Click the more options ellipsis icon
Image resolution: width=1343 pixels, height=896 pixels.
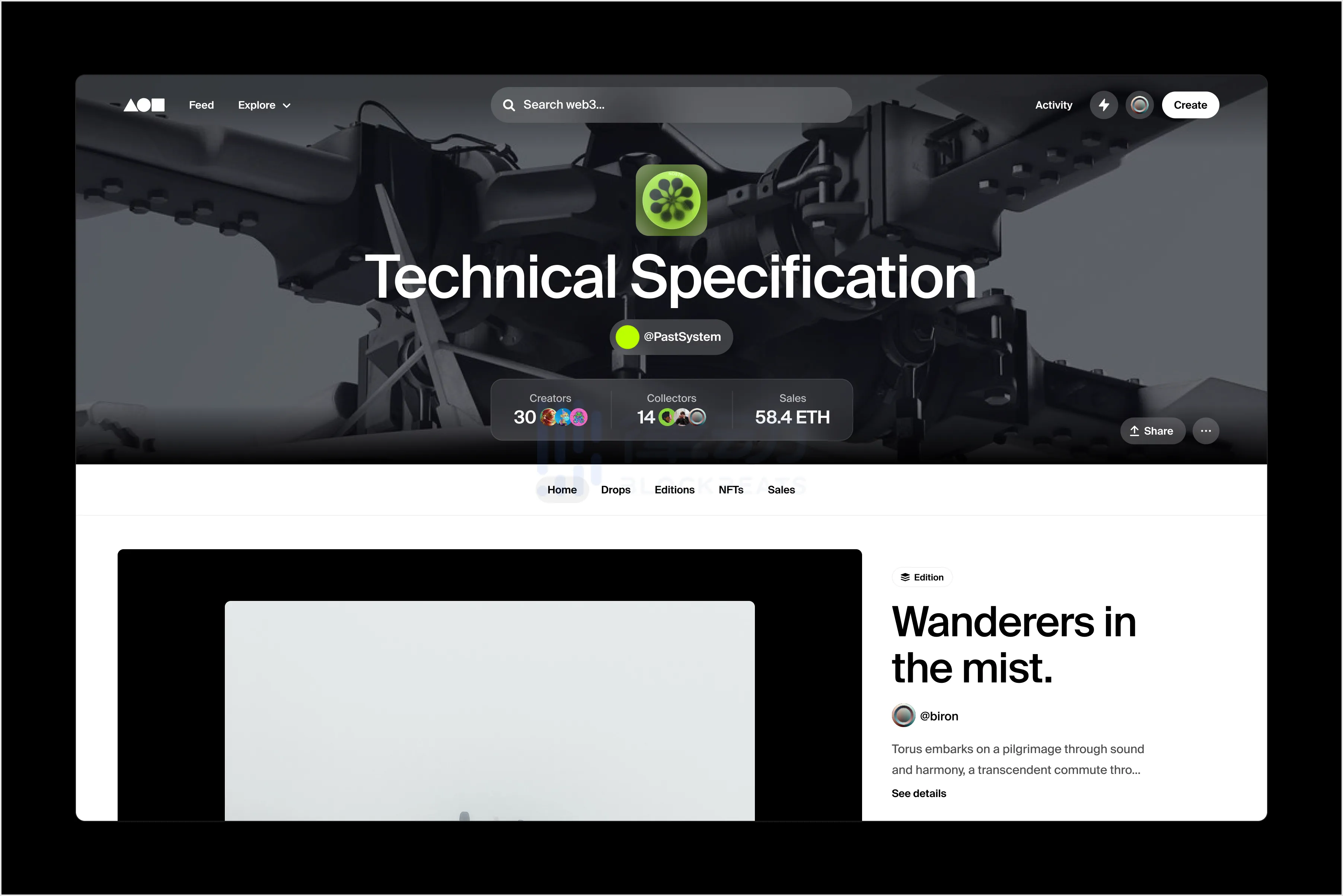pyautogui.click(x=1207, y=431)
